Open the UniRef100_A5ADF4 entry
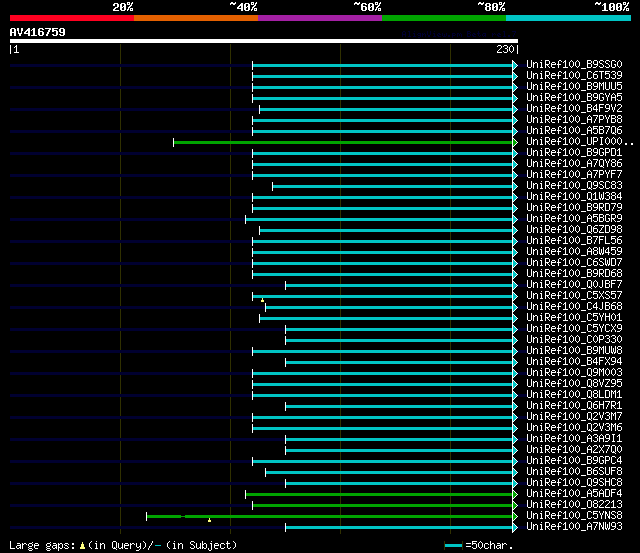This screenshot has width=640, height=553. point(574,494)
